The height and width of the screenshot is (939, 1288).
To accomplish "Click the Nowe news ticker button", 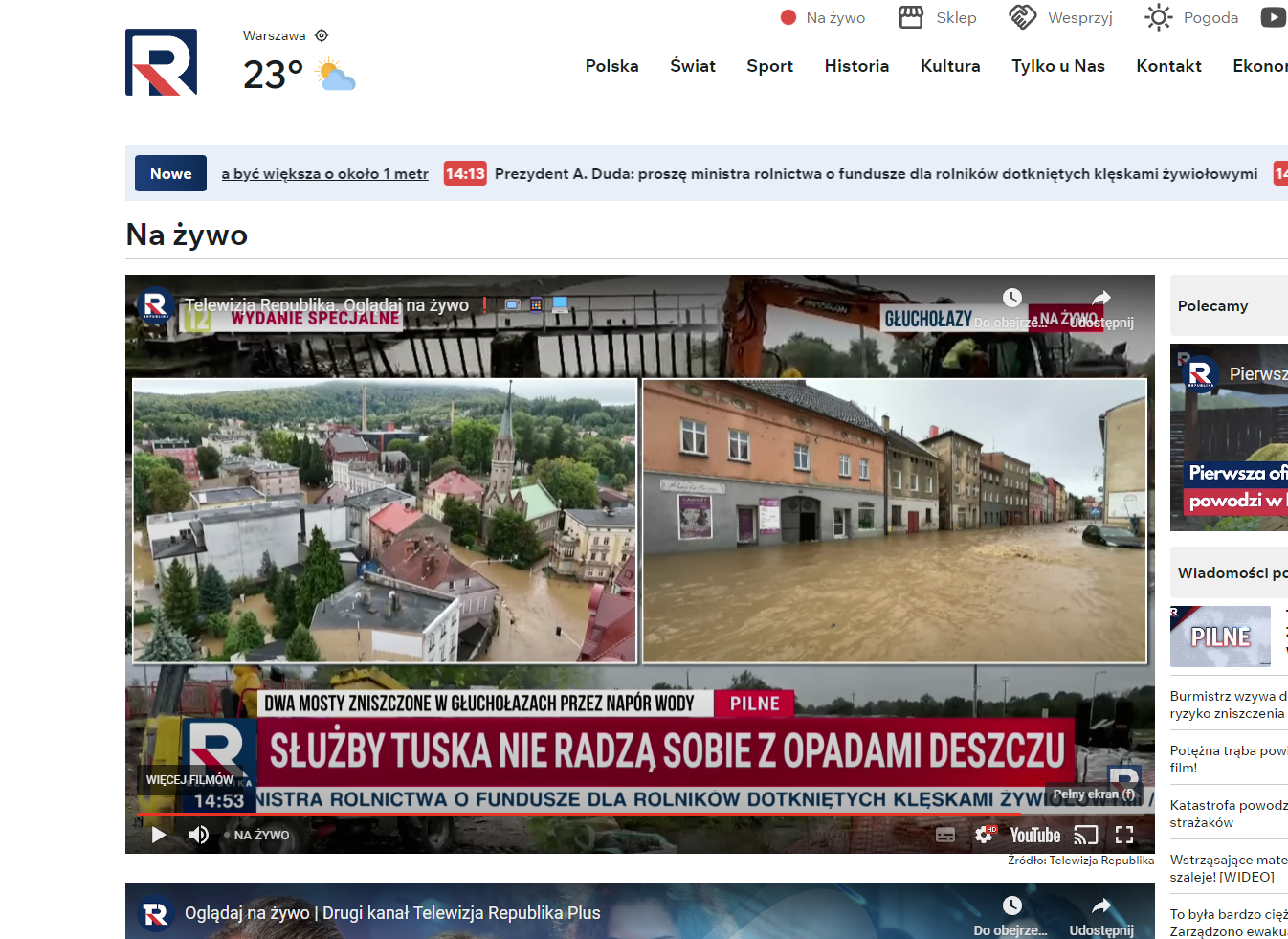I will tap(170, 173).
